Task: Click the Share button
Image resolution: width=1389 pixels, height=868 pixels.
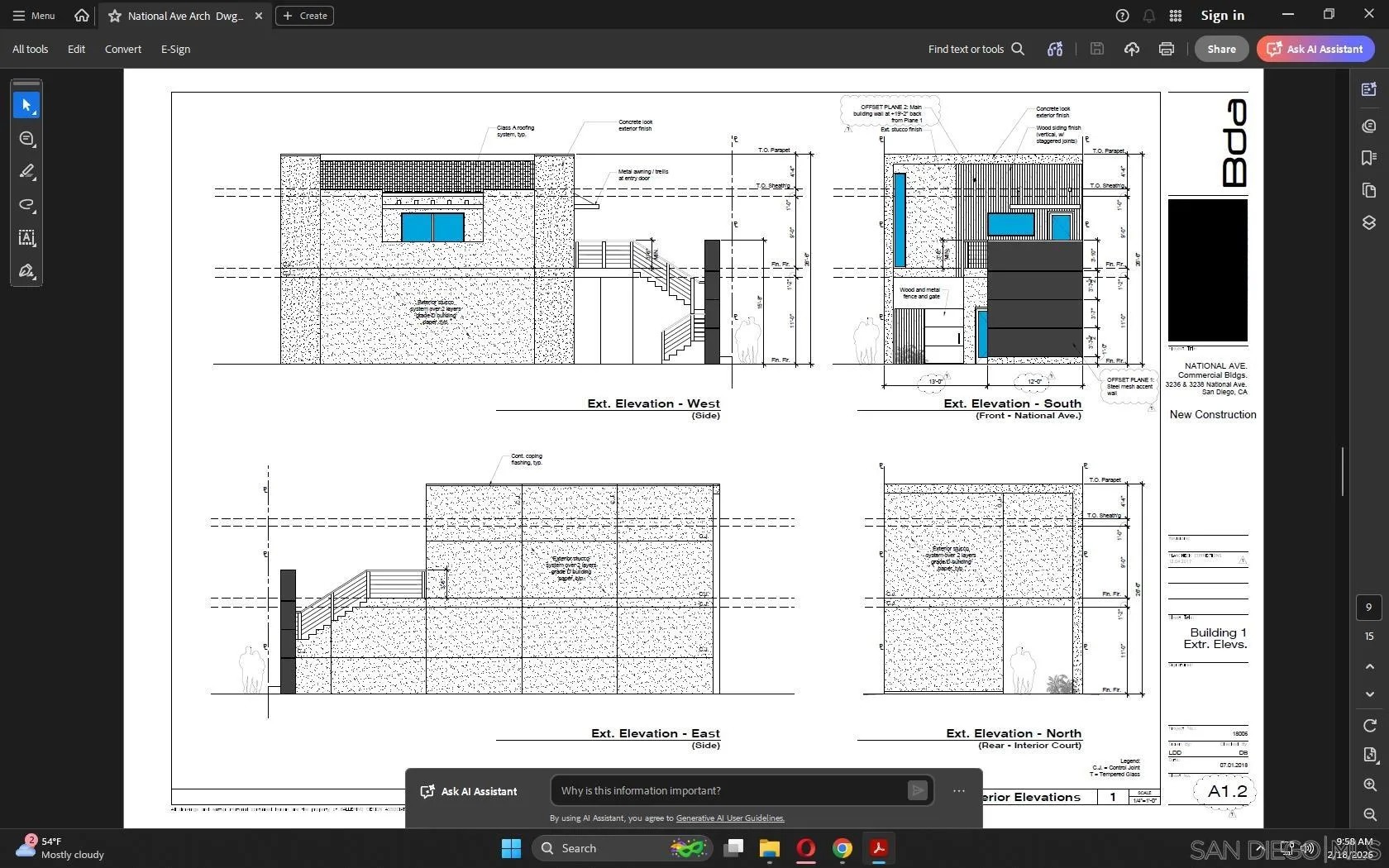Action: (1220, 49)
